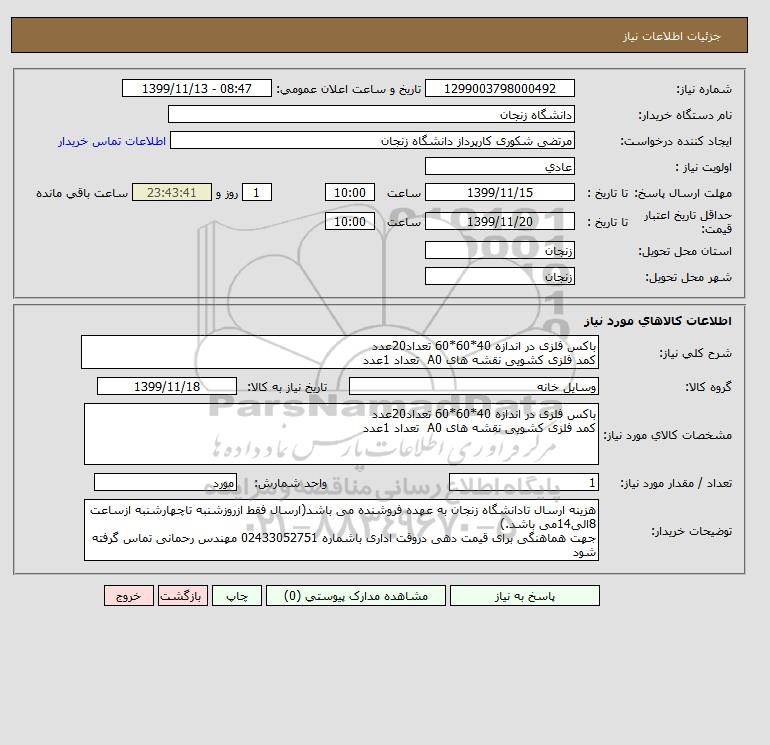The image size is (770, 745).
Task: Click the مشخصات کالای مورد نیاز text area
Action: point(341,434)
